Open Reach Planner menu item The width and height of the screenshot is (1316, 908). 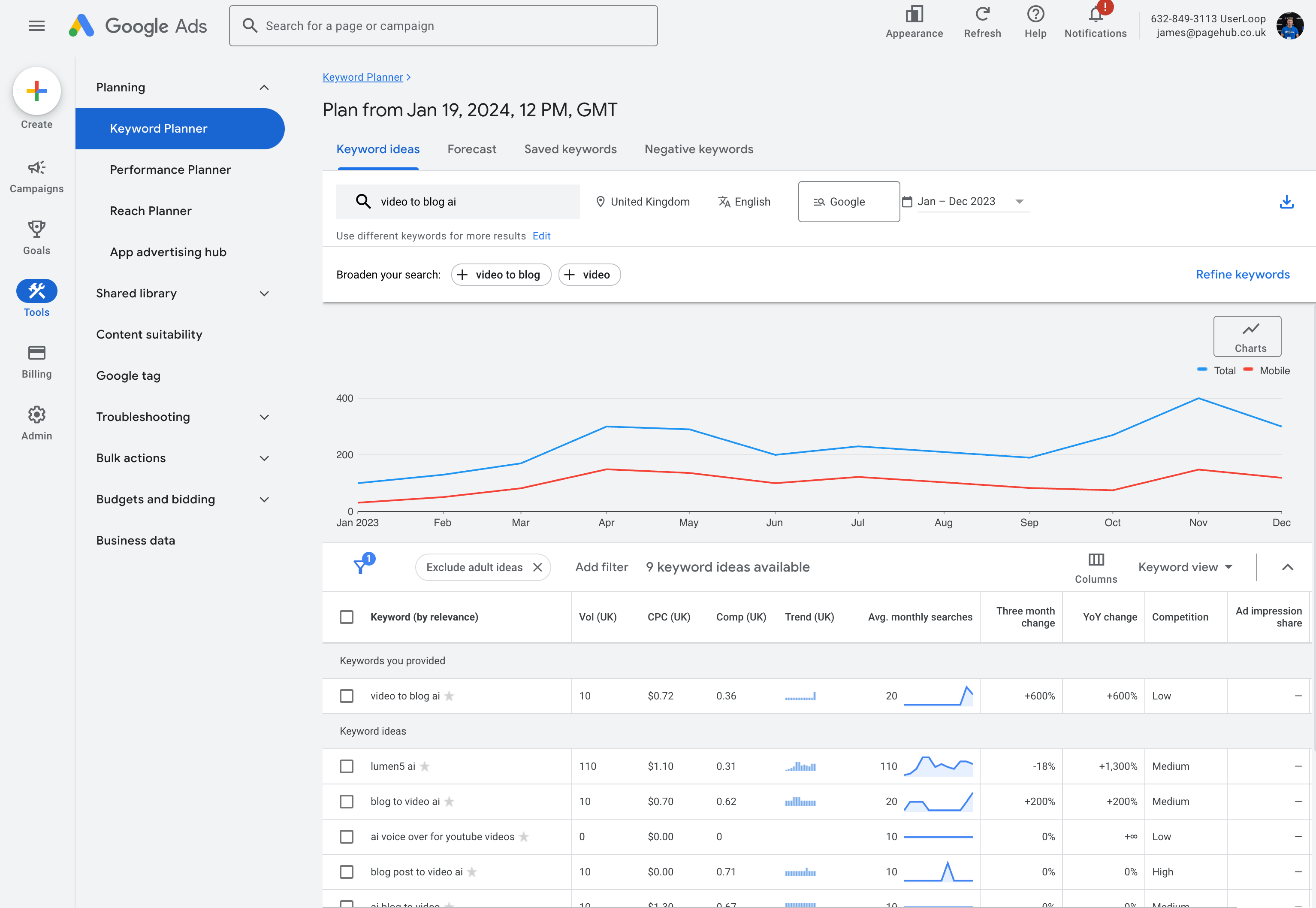[x=151, y=211]
